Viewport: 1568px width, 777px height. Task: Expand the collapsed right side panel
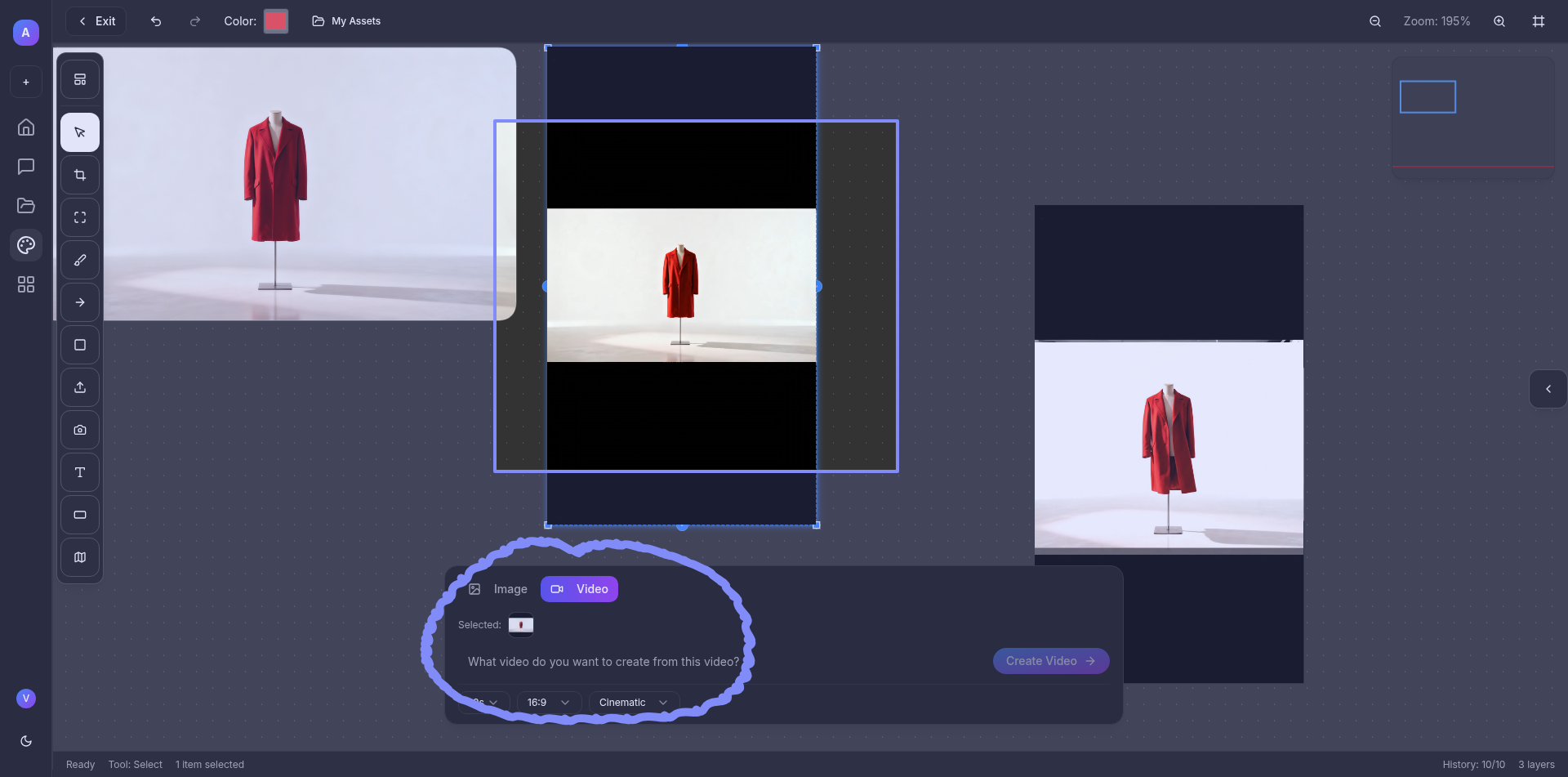coord(1548,389)
